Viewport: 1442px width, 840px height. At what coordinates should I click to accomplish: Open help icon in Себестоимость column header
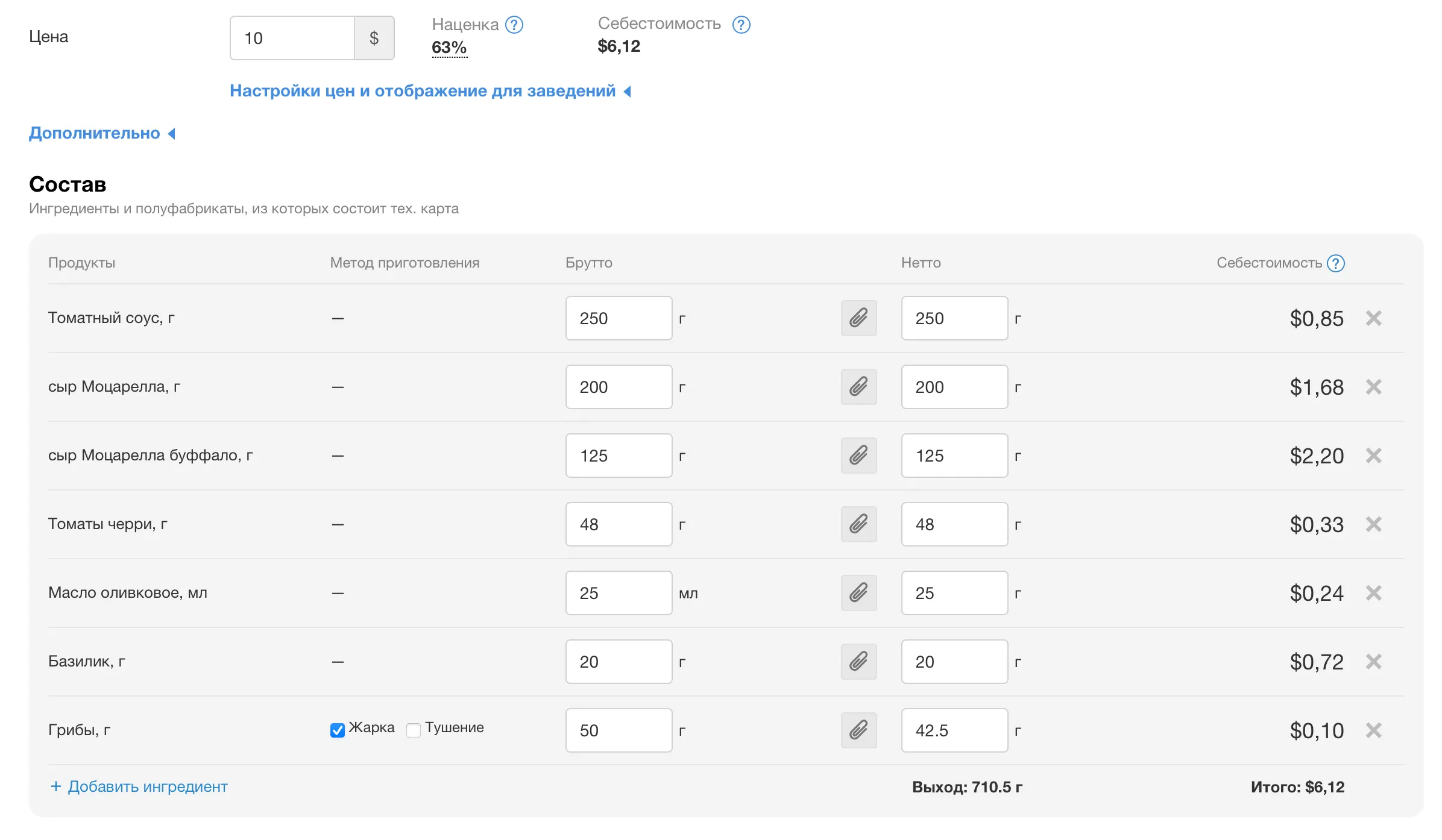coord(1336,263)
